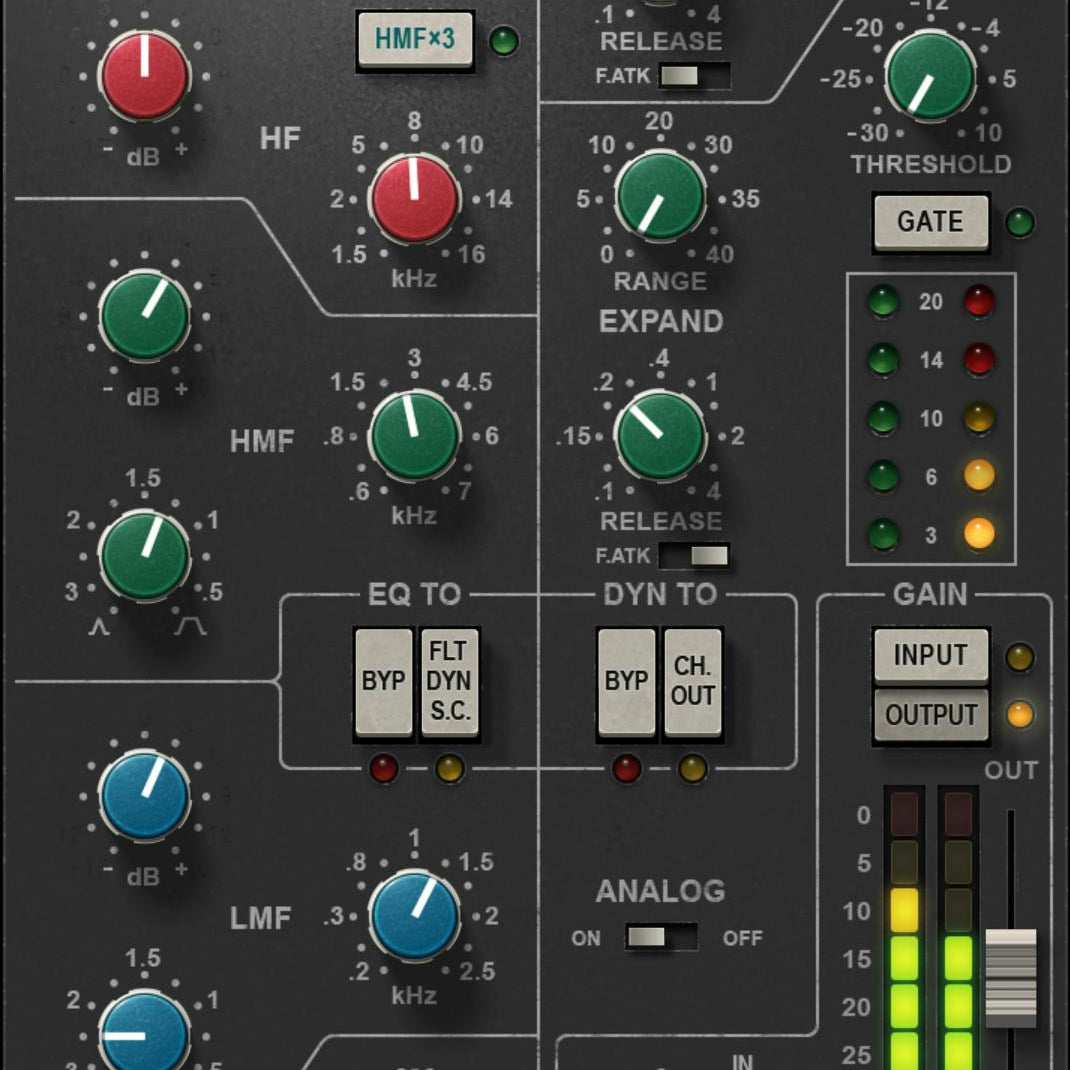Viewport: 1070px width, 1070px height.
Task: Engage FLT DYN S.C. routing
Action: coord(450,680)
